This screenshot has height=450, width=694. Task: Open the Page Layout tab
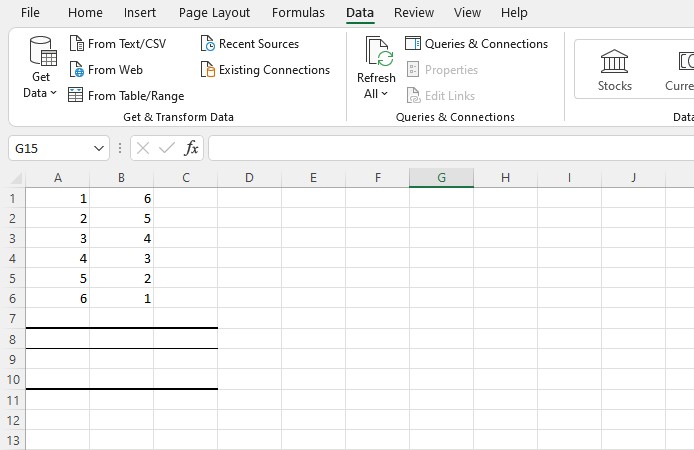click(214, 13)
